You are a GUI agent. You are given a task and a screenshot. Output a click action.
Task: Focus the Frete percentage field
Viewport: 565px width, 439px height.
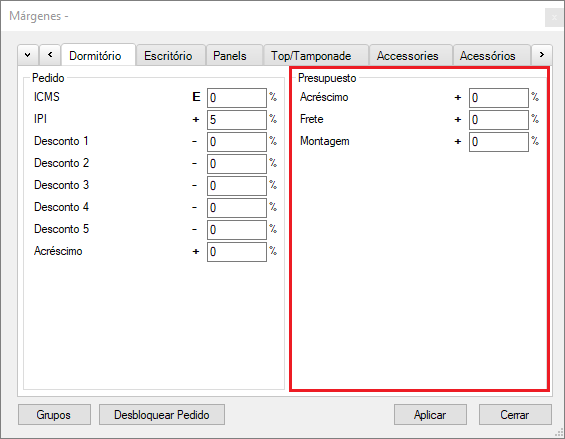[499, 120]
